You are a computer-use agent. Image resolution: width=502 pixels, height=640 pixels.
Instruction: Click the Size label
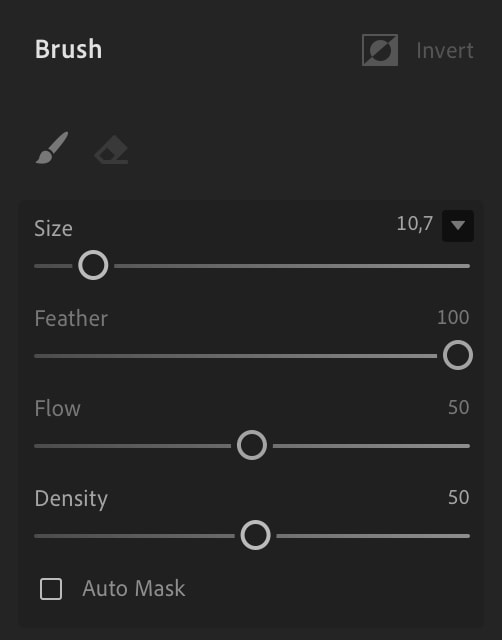[x=53, y=229]
